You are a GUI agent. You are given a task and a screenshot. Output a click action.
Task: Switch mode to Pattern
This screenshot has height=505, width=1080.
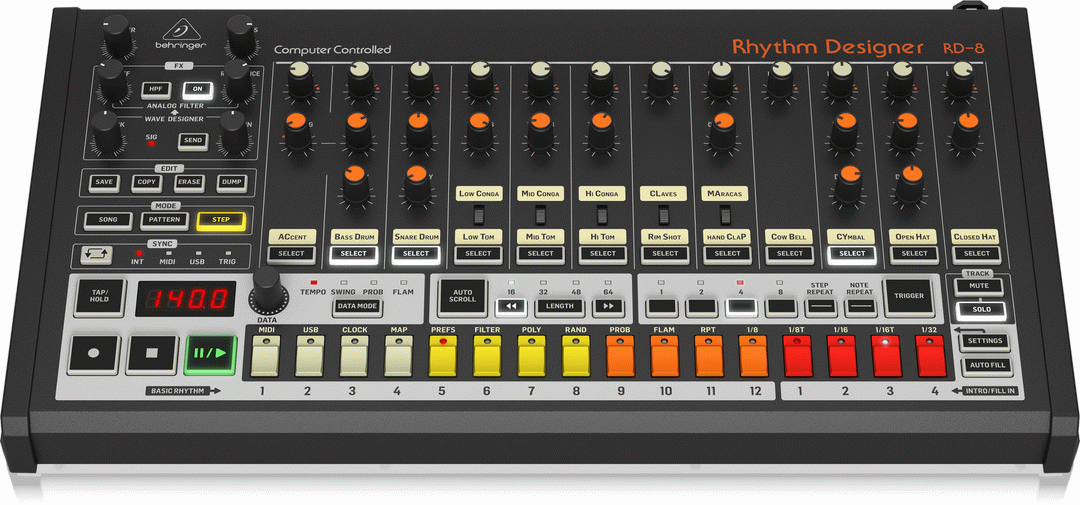click(162, 220)
